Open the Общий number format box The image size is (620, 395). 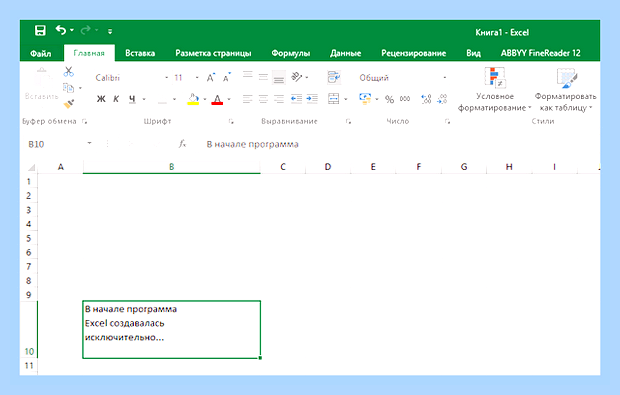pyautogui.click(x=403, y=78)
